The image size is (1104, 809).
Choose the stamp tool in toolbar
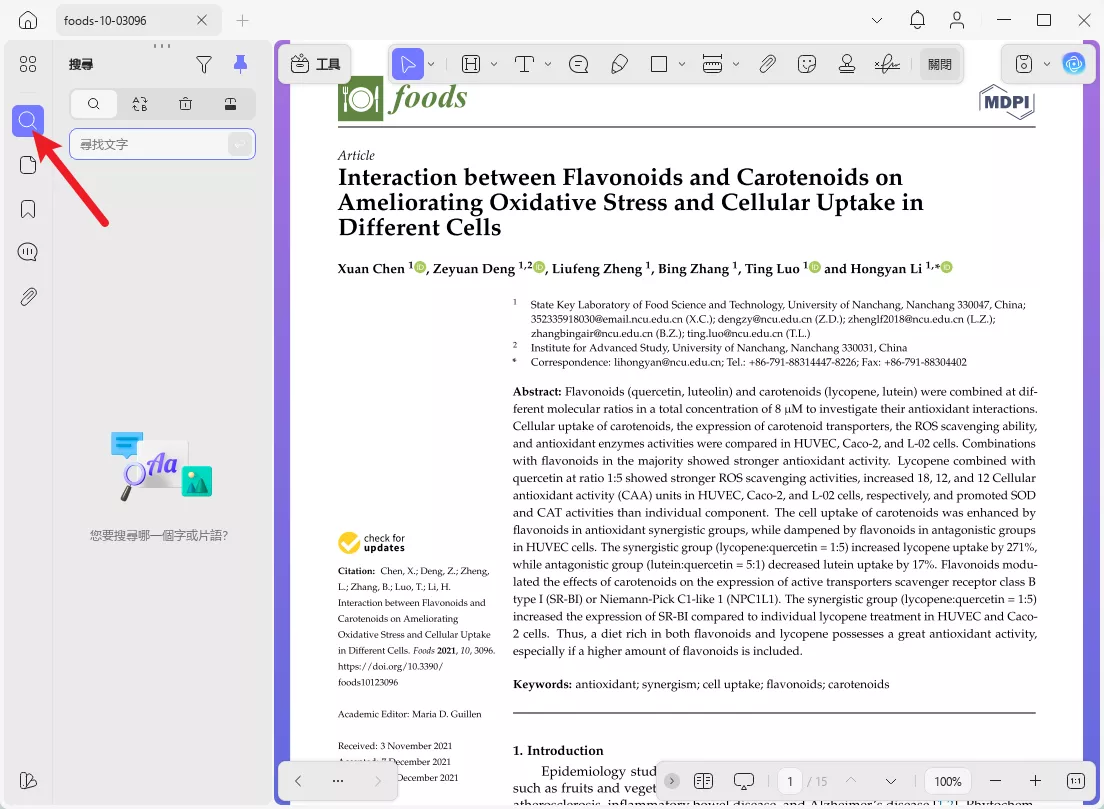847,65
